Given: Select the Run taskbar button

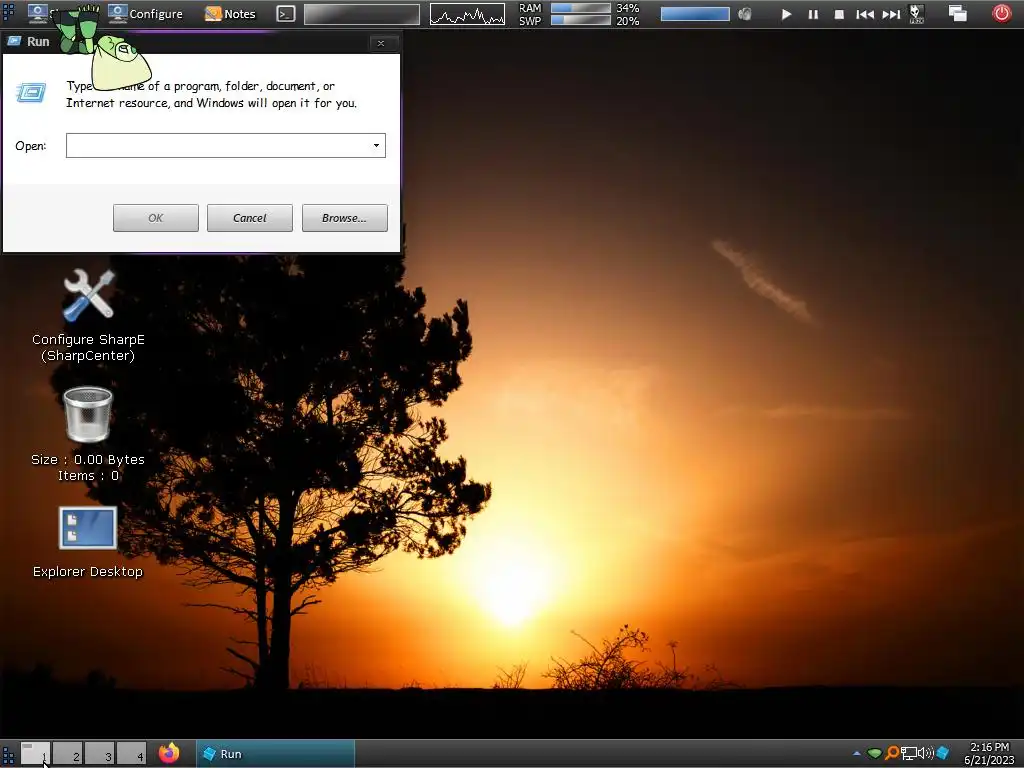Looking at the screenshot, I should click(276, 754).
